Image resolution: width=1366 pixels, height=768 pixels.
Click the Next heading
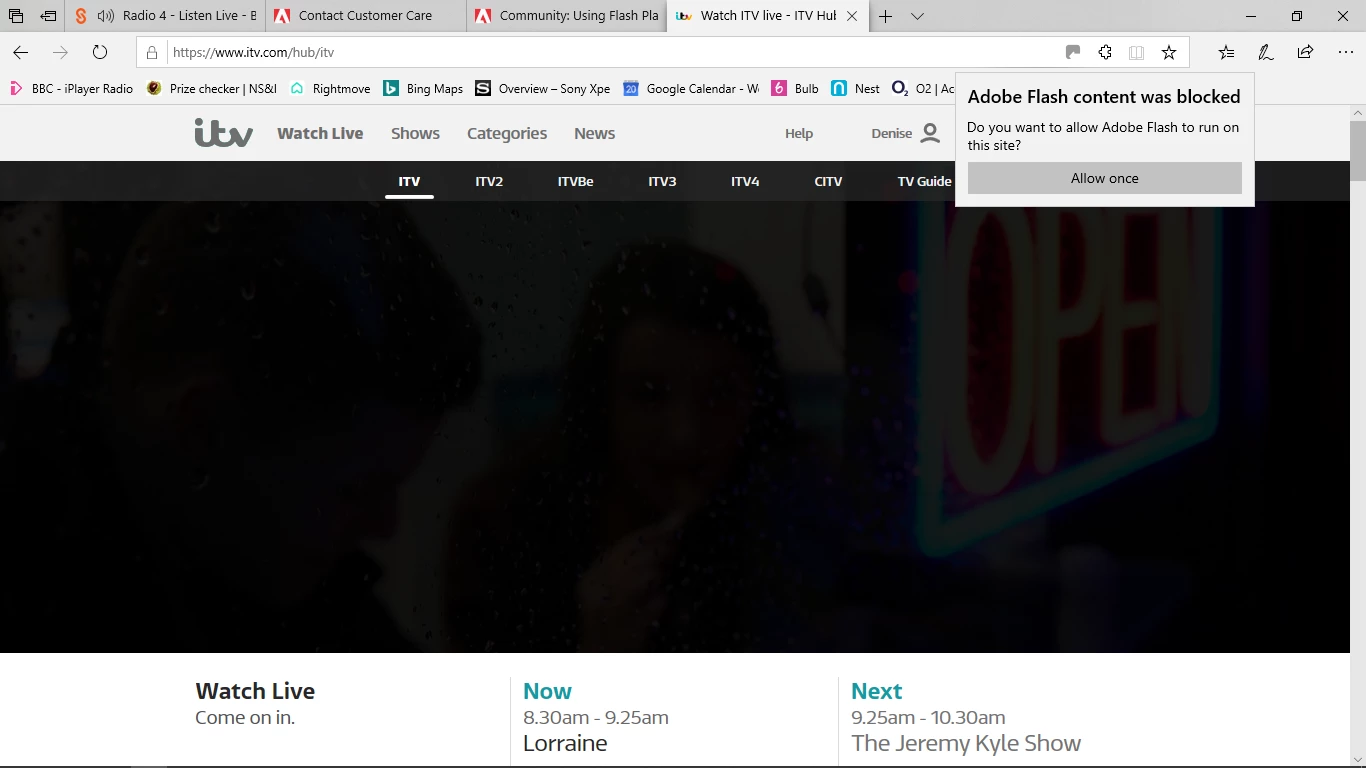point(876,691)
